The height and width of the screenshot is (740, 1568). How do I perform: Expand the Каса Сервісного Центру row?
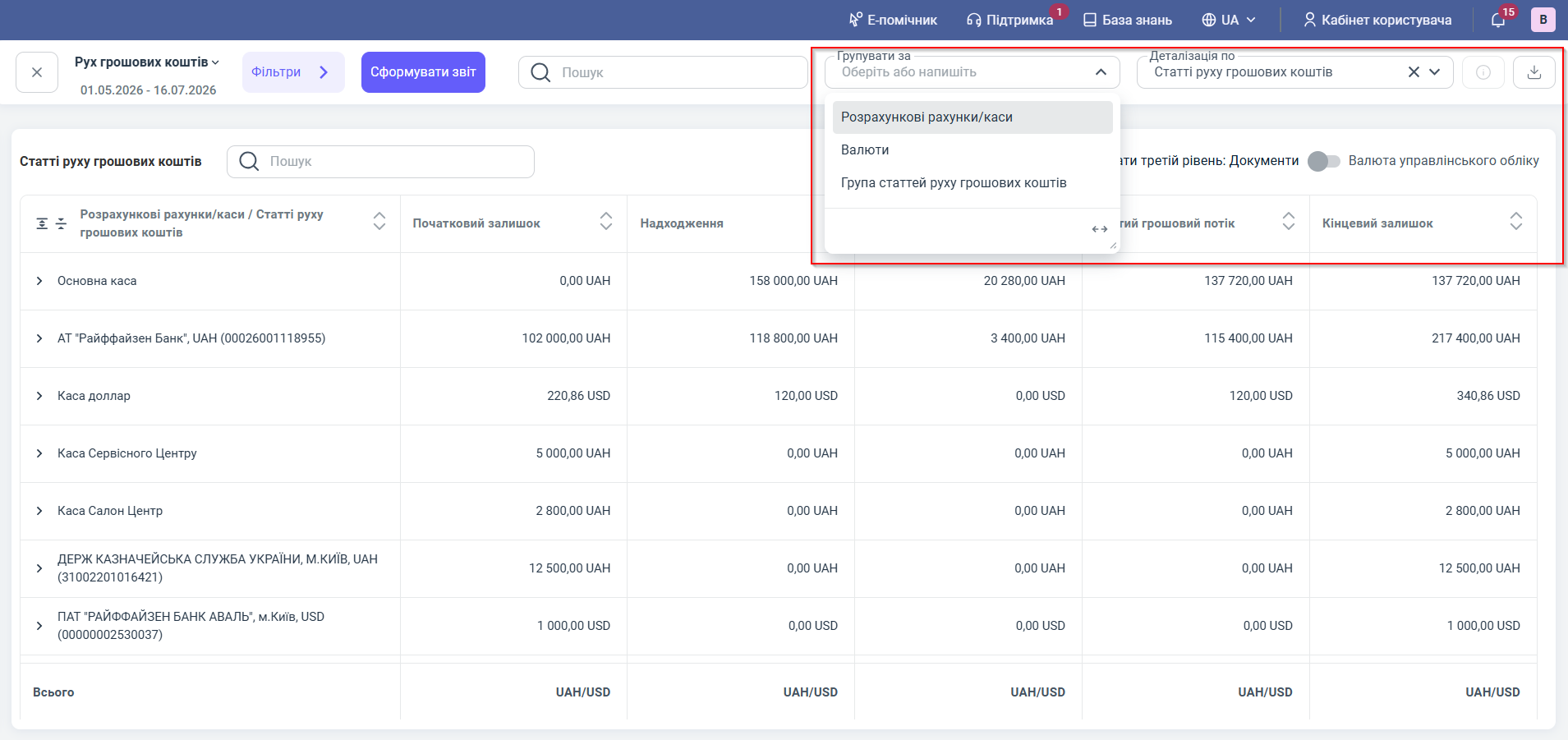pyautogui.click(x=39, y=453)
